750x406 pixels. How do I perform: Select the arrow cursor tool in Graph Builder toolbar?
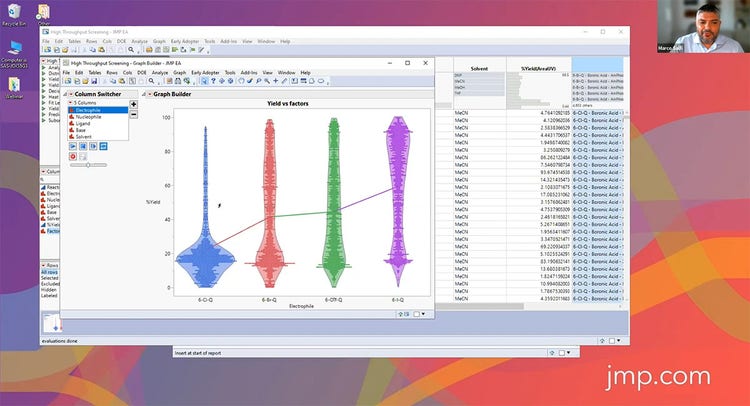[204, 81]
